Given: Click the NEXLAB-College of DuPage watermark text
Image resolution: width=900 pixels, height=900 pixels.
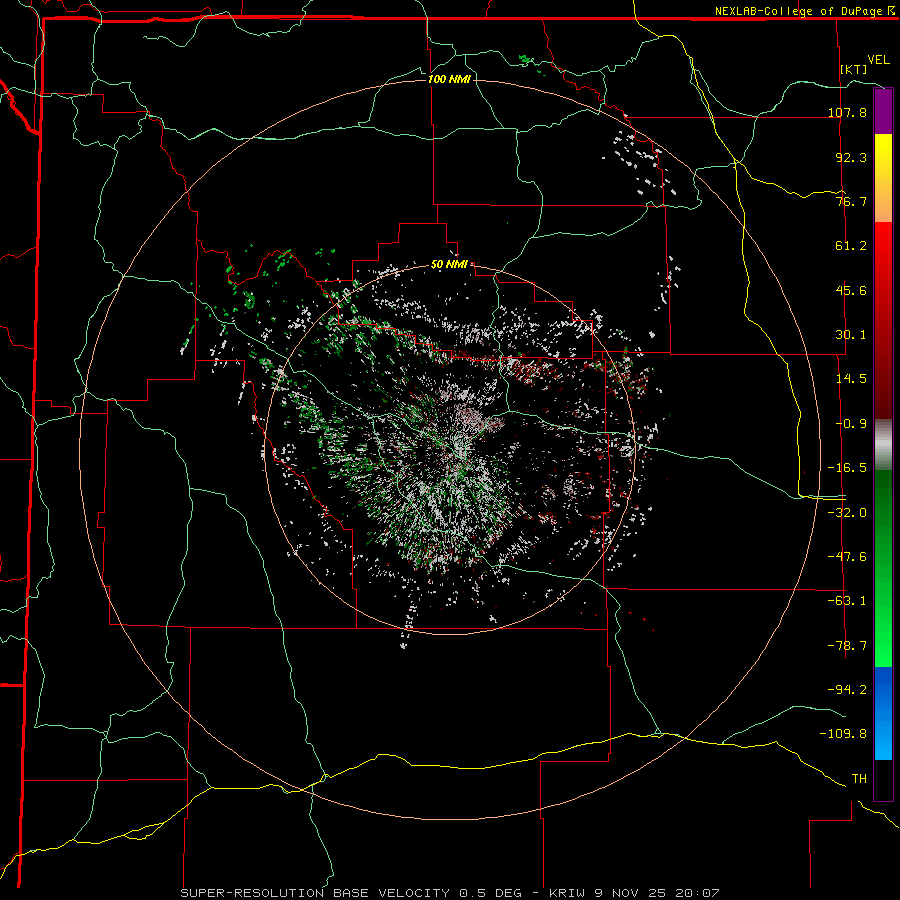Looking at the screenshot, I should [798, 11].
